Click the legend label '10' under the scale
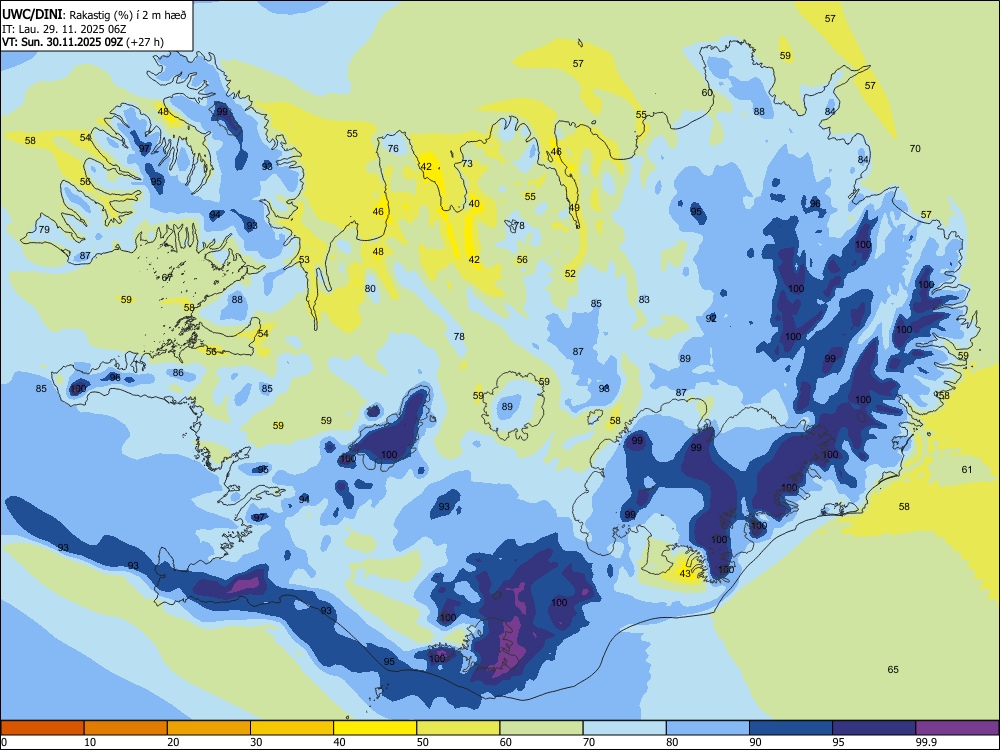This screenshot has width=1000, height=750. (90, 742)
